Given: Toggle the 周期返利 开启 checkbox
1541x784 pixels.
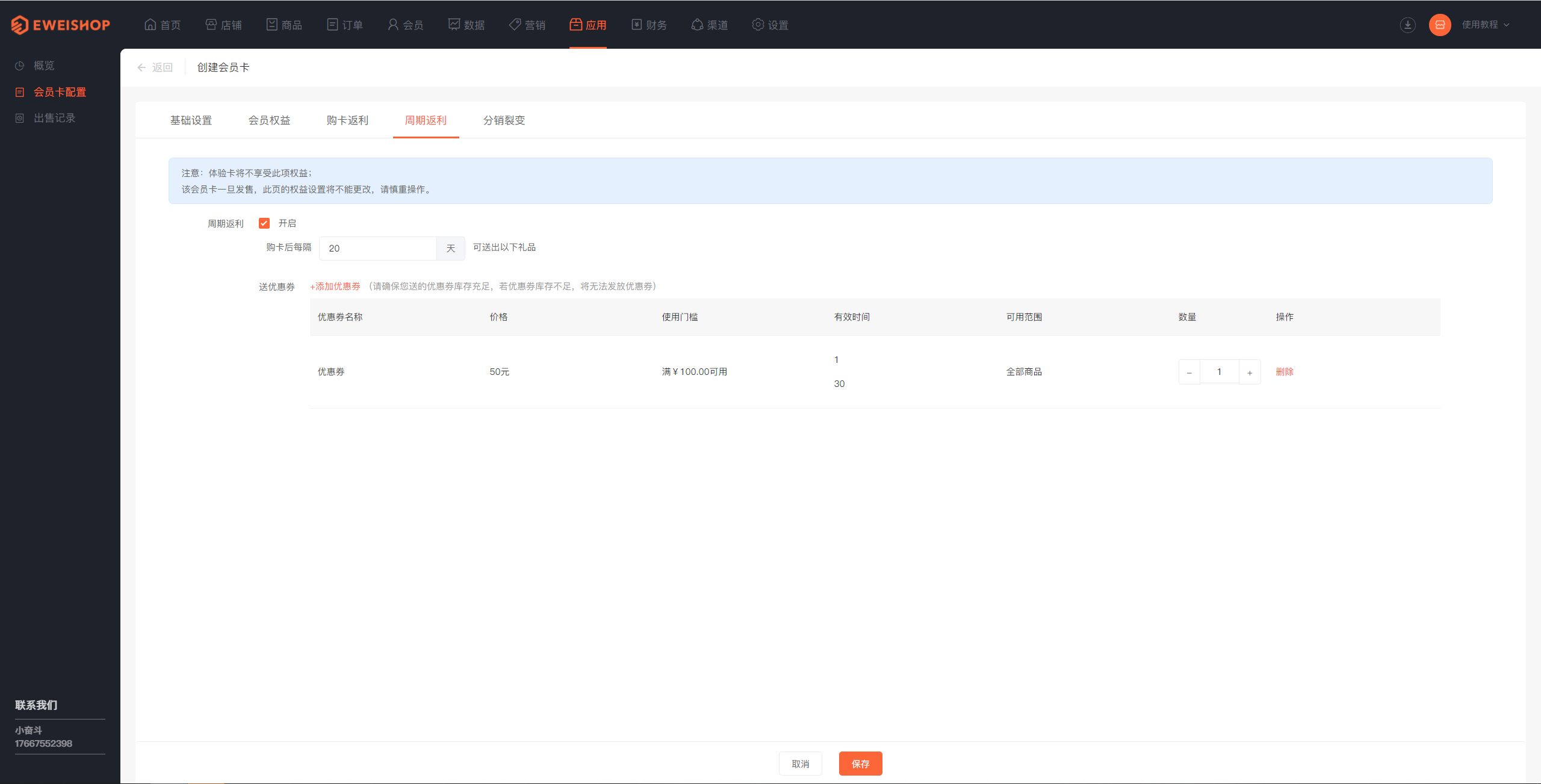Looking at the screenshot, I should tap(263, 223).
